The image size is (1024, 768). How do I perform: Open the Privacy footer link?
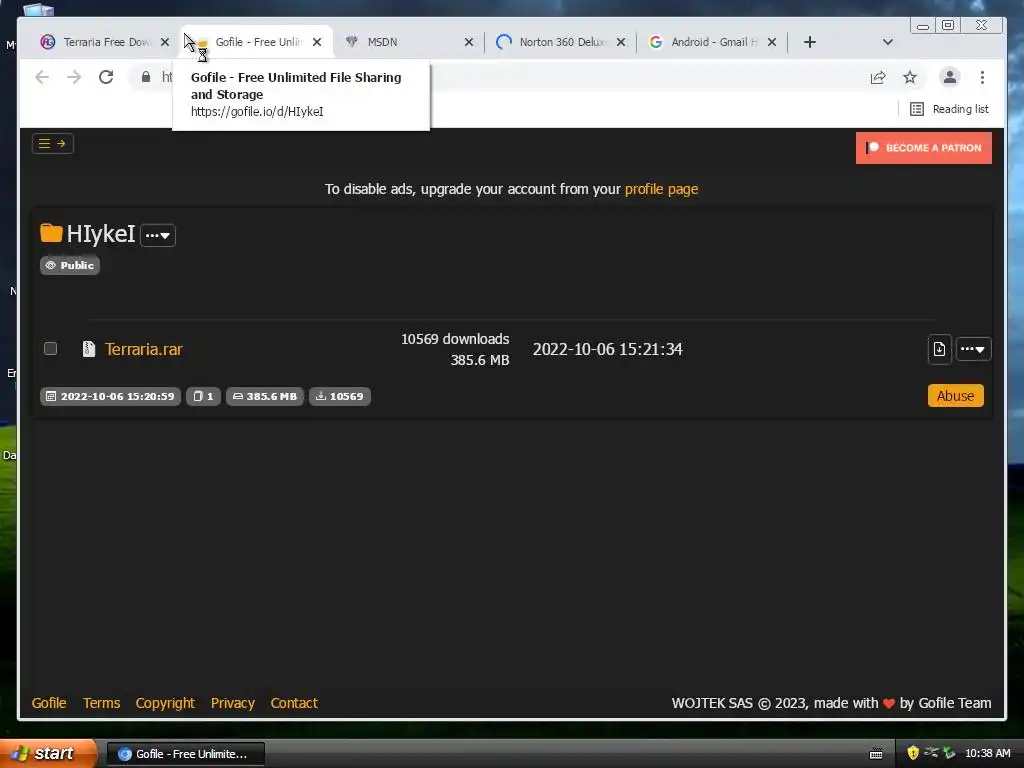click(x=232, y=703)
